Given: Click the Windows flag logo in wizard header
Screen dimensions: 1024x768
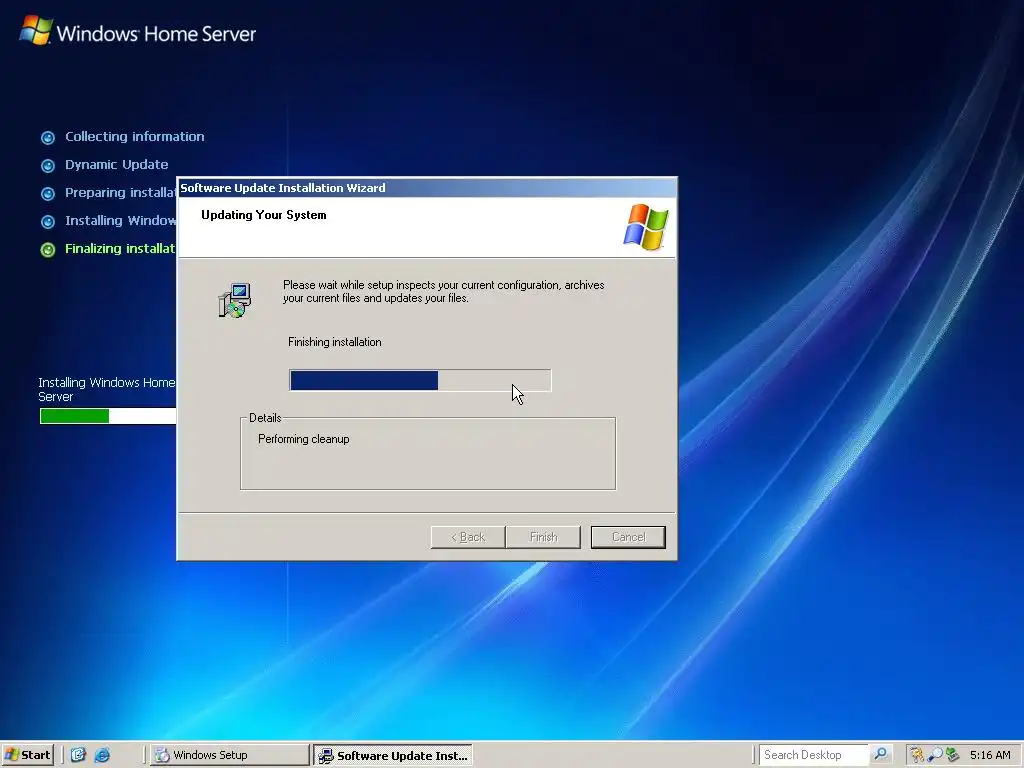Looking at the screenshot, I should point(646,227).
